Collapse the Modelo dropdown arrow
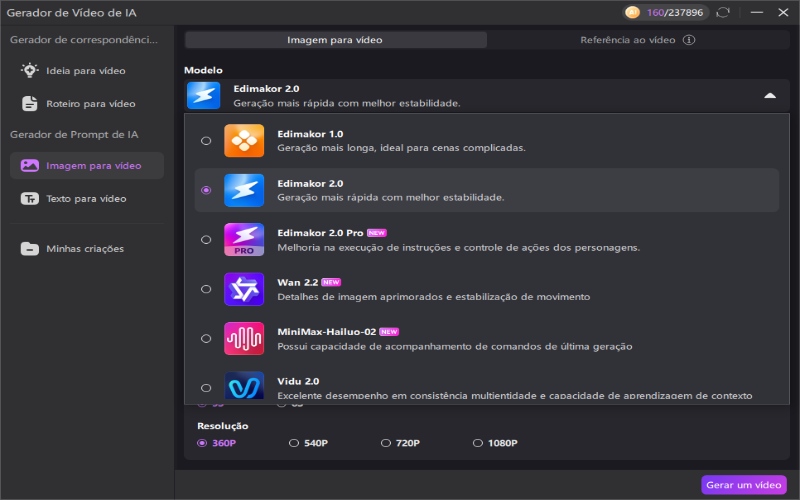The height and width of the screenshot is (500, 800). click(x=769, y=95)
